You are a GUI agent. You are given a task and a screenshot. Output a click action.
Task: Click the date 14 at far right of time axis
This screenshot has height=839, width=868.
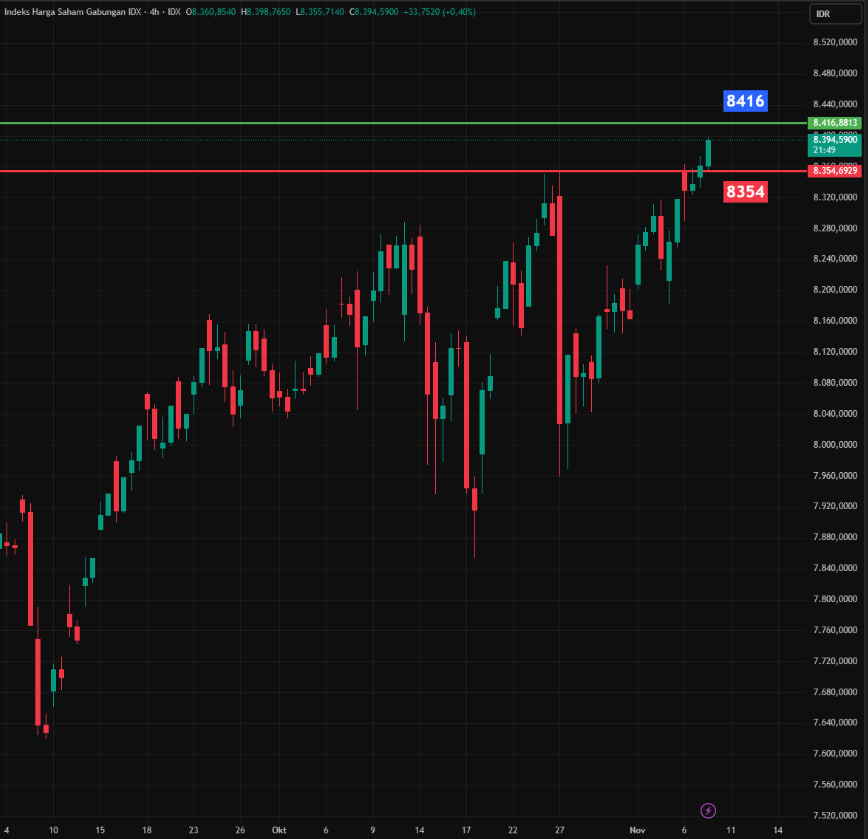pyautogui.click(x=778, y=830)
